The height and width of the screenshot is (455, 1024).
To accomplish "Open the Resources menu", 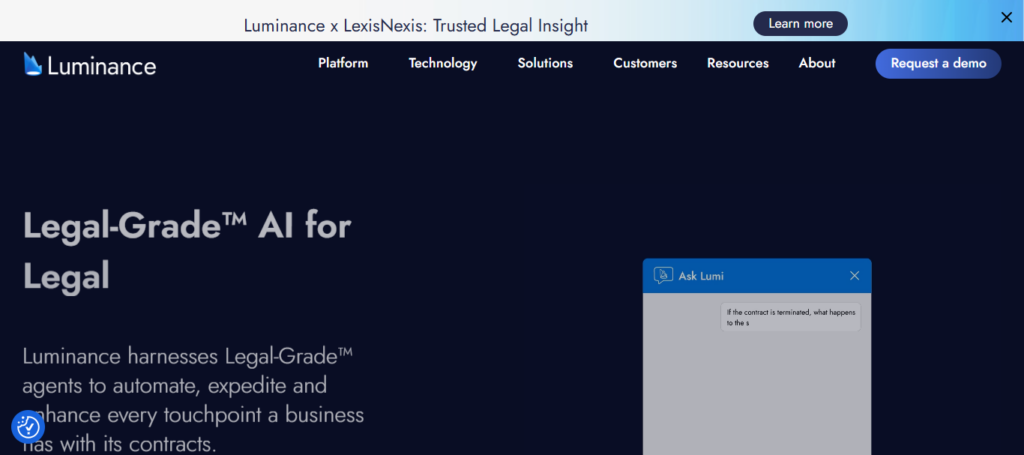I will click(738, 63).
